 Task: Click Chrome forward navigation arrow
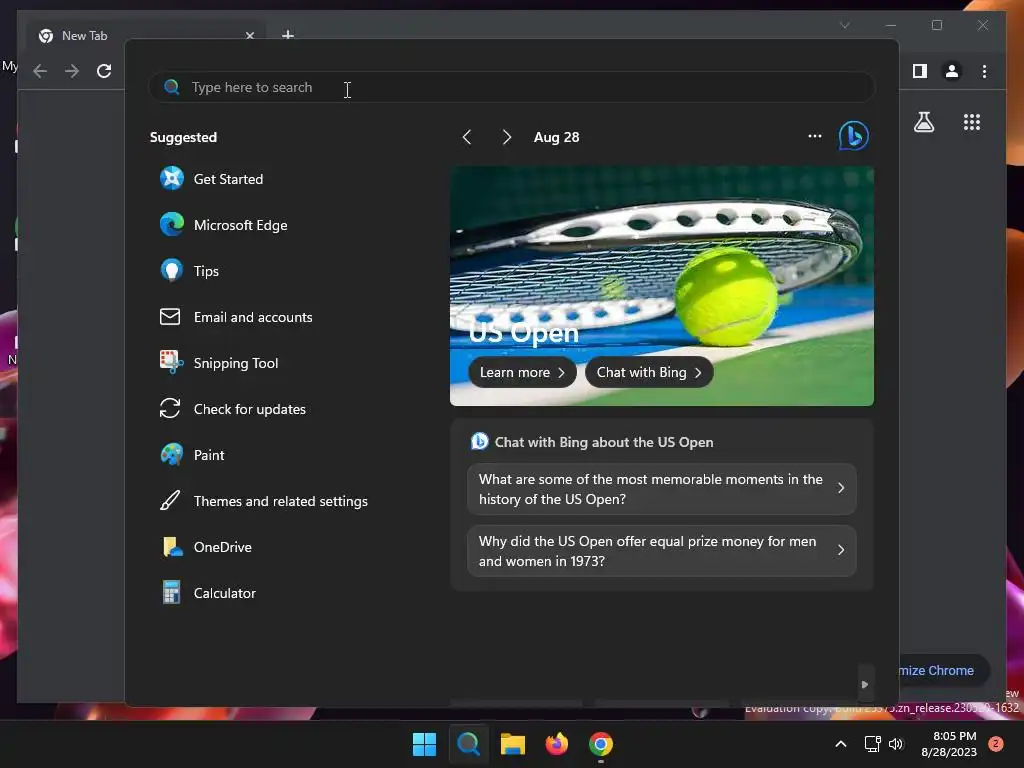72,71
